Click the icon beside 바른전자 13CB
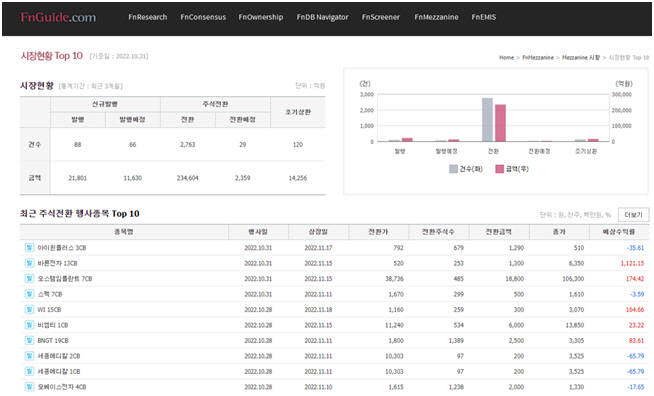Screen dimensions: 654x396 29,263
